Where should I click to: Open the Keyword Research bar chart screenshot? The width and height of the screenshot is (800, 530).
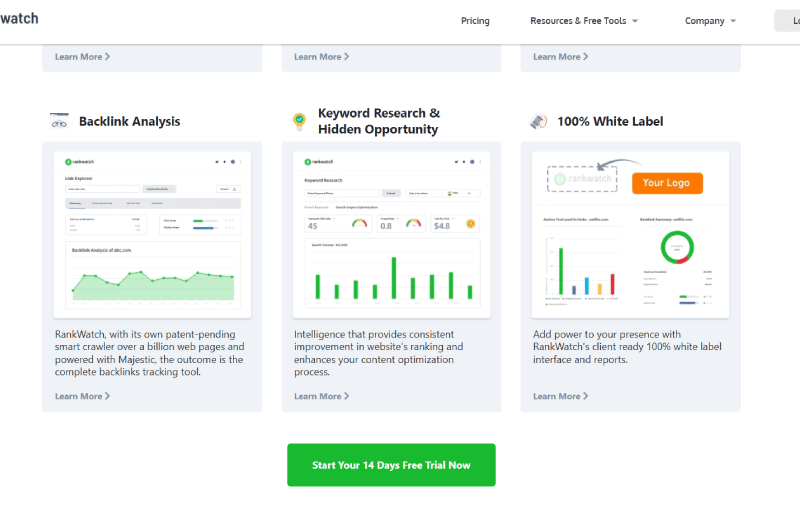[x=391, y=235]
